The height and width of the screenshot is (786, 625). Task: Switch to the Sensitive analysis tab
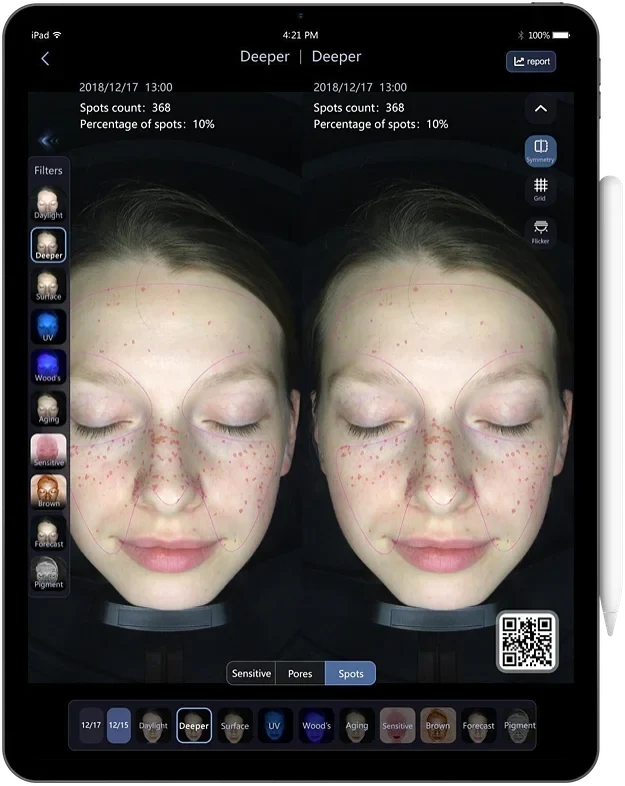coord(251,673)
